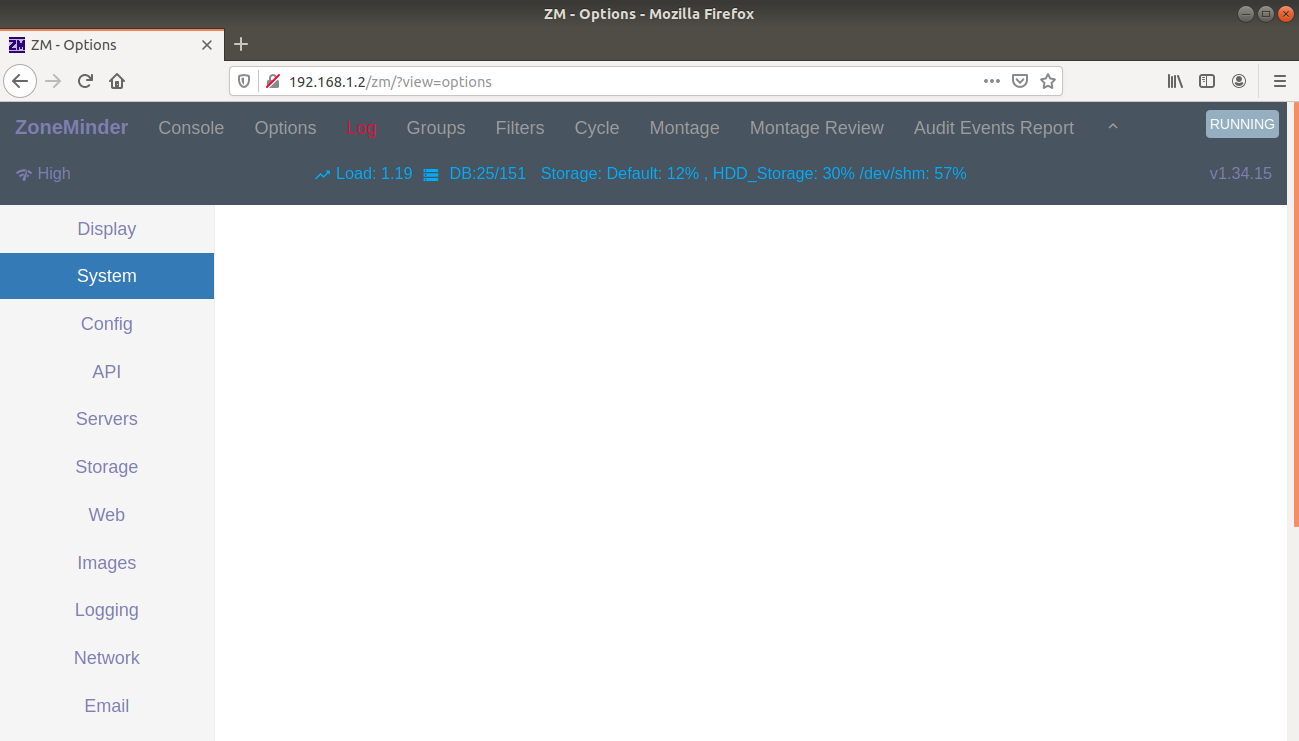
Task: Select the Display options tab
Action: [x=107, y=229]
